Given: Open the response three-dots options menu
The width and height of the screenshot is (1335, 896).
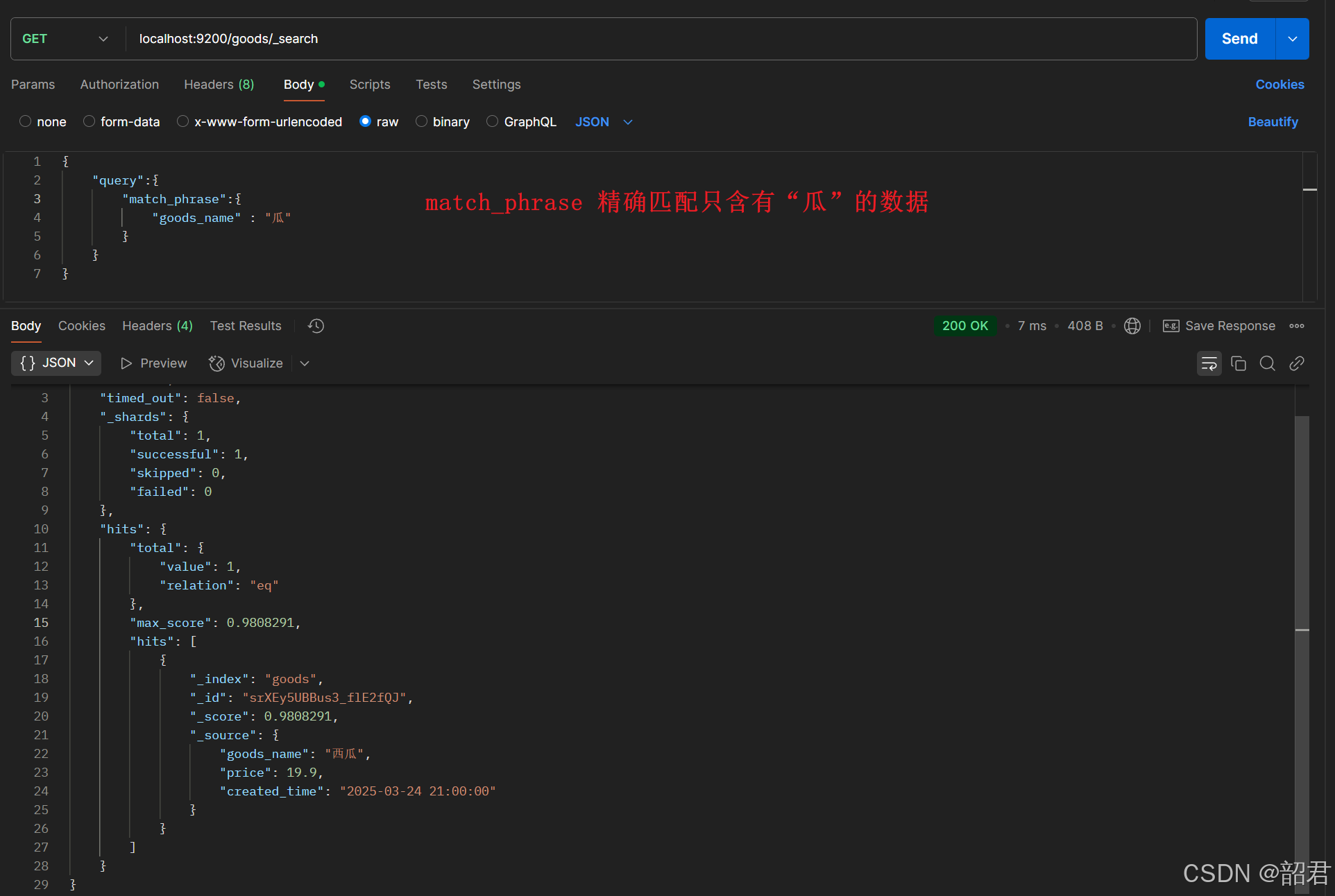Looking at the screenshot, I should [1296, 326].
